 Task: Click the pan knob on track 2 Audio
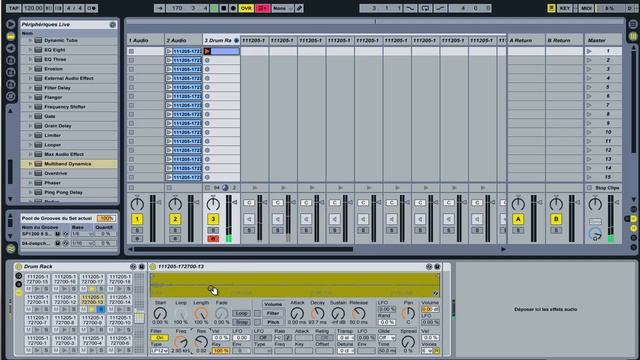pyautogui.click(x=175, y=204)
